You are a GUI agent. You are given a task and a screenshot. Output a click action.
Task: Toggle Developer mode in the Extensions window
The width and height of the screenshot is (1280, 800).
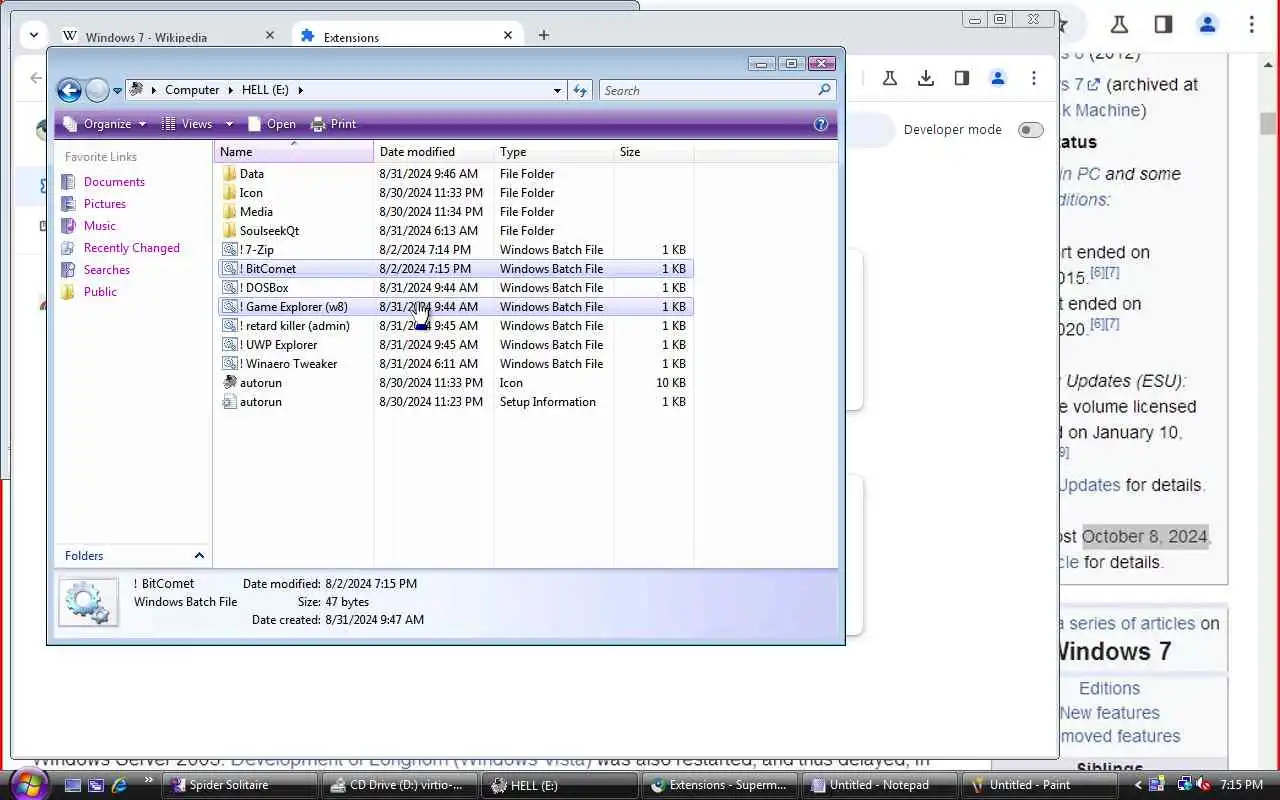coord(1030,130)
